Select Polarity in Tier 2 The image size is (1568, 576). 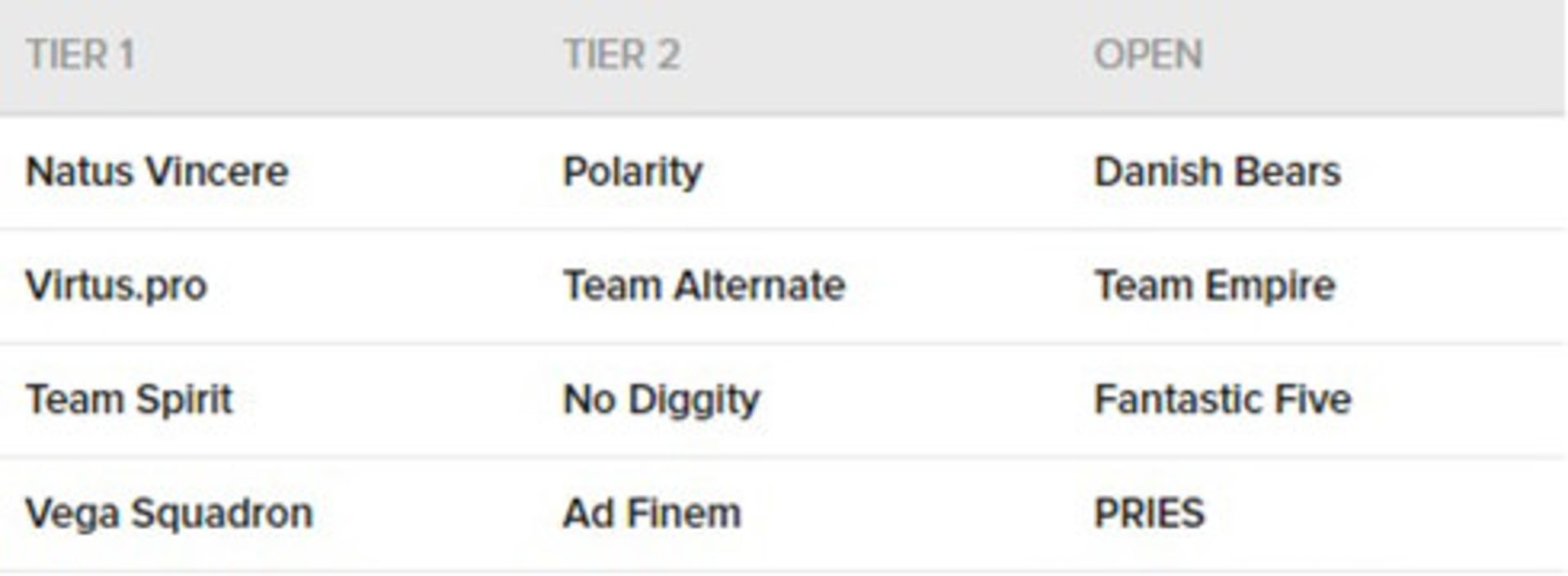[x=633, y=172]
